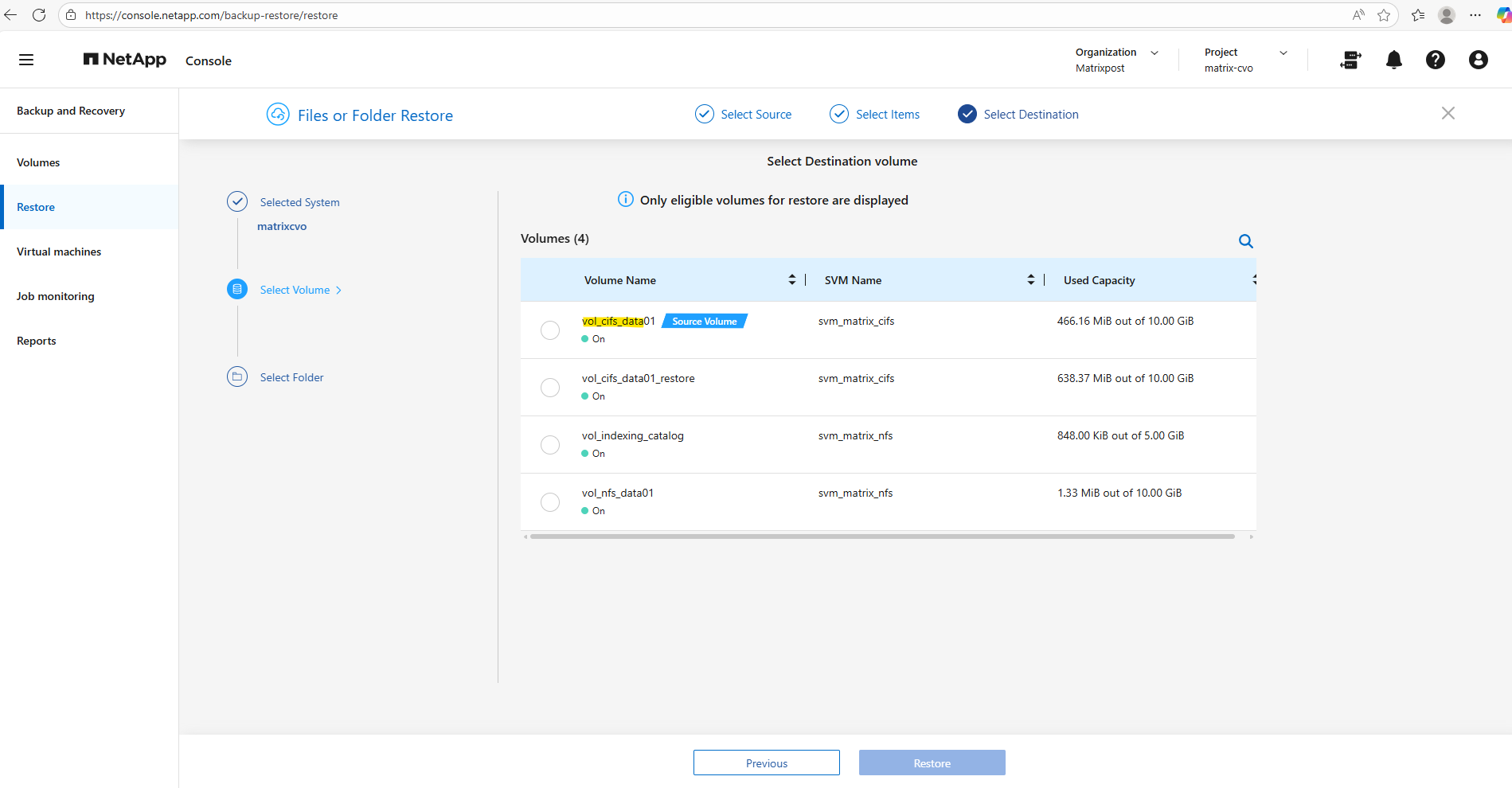The image size is (1512, 788).
Task: Sort table by Volume Name column
Action: (791, 279)
